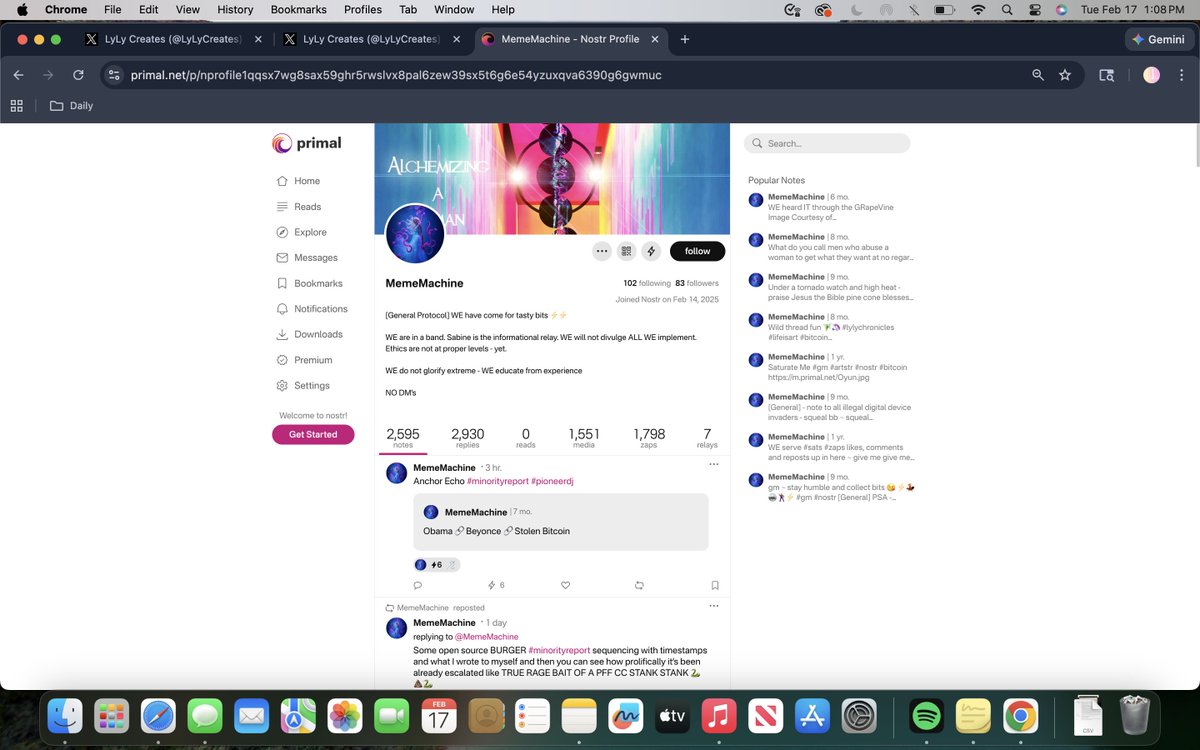
Task: Open the Bookmarks menu in the menu bar
Action: click(298, 9)
